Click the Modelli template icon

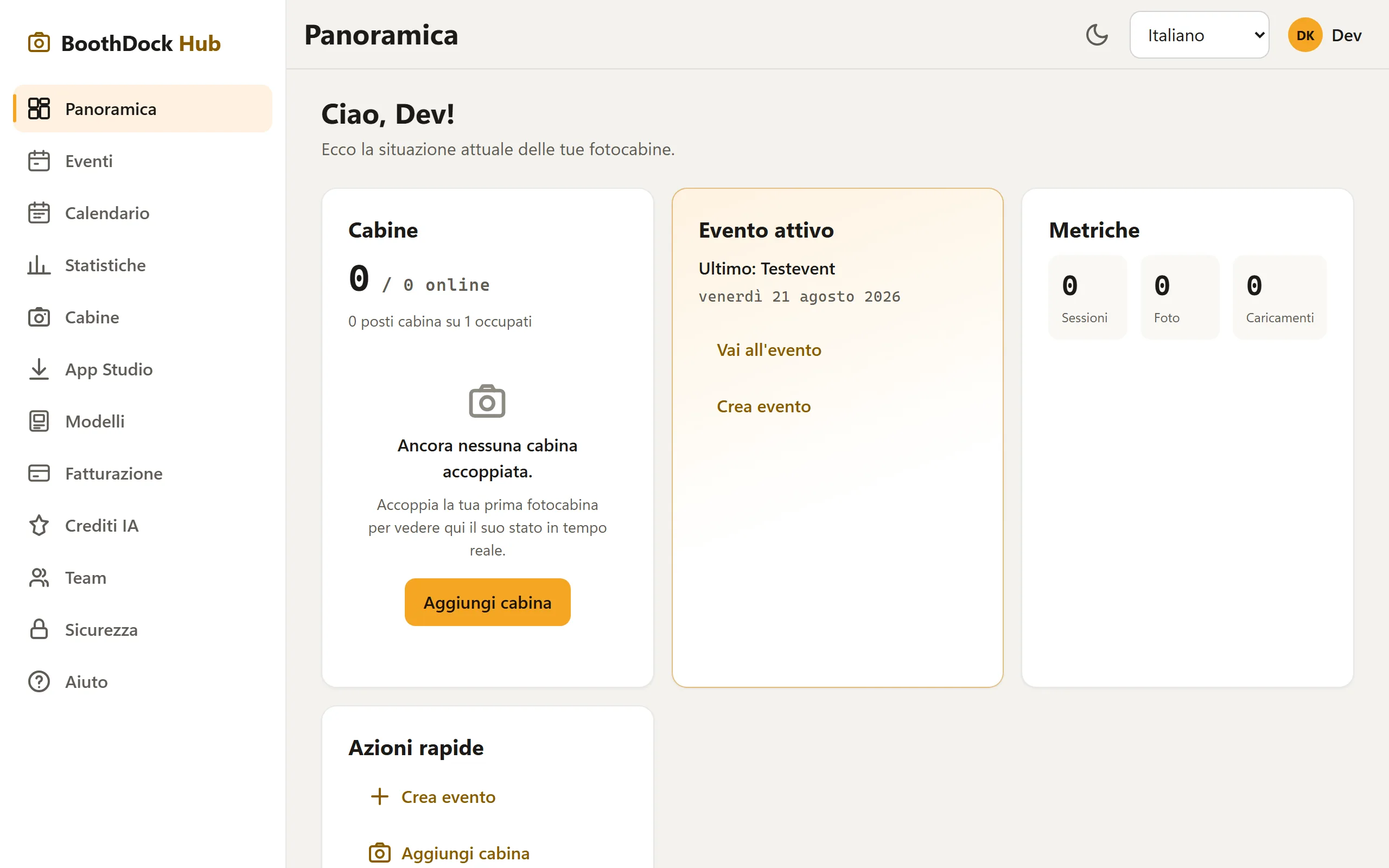[x=39, y=422]
